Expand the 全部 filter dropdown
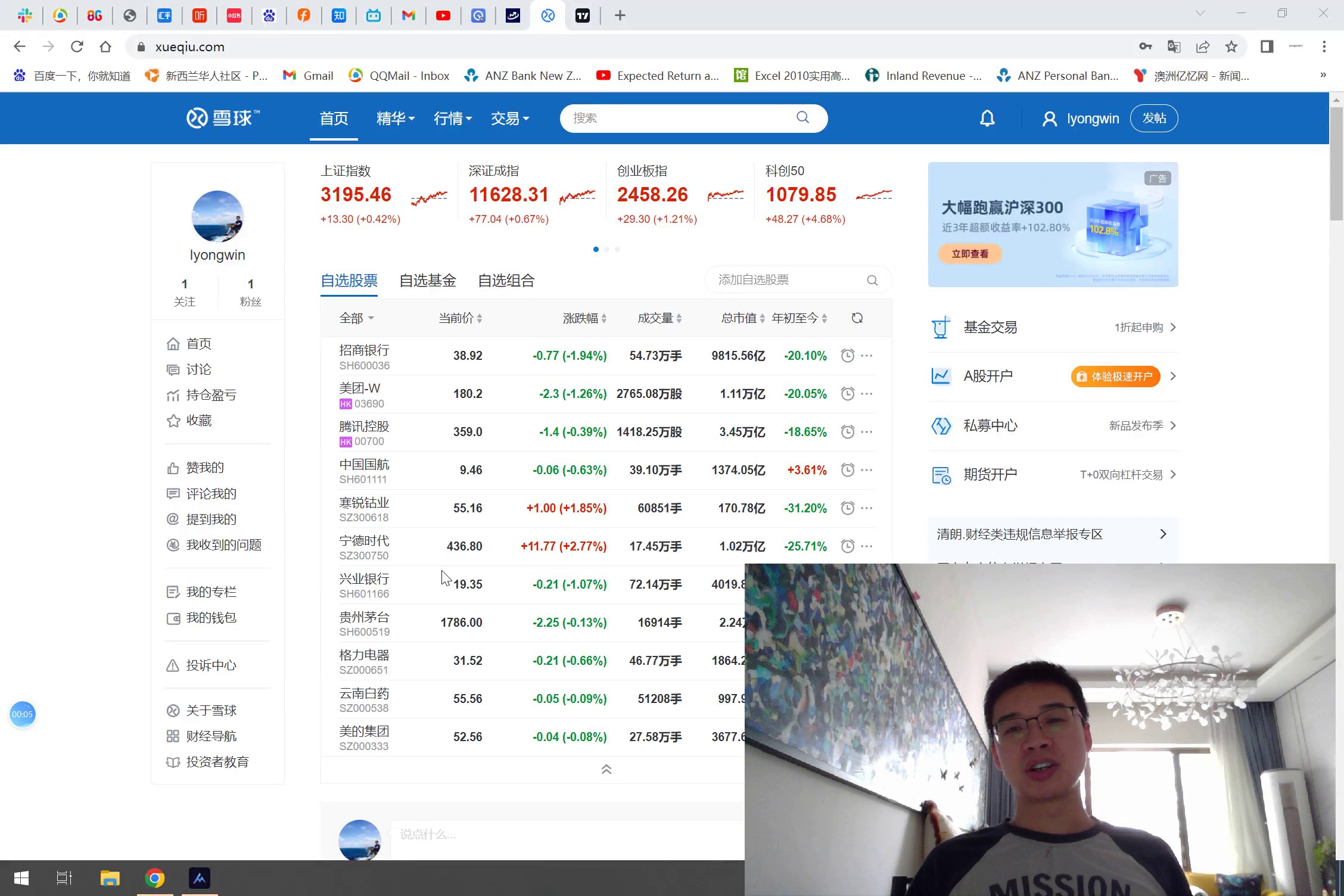The image size is (1344, 896). [x=356, y=318]
